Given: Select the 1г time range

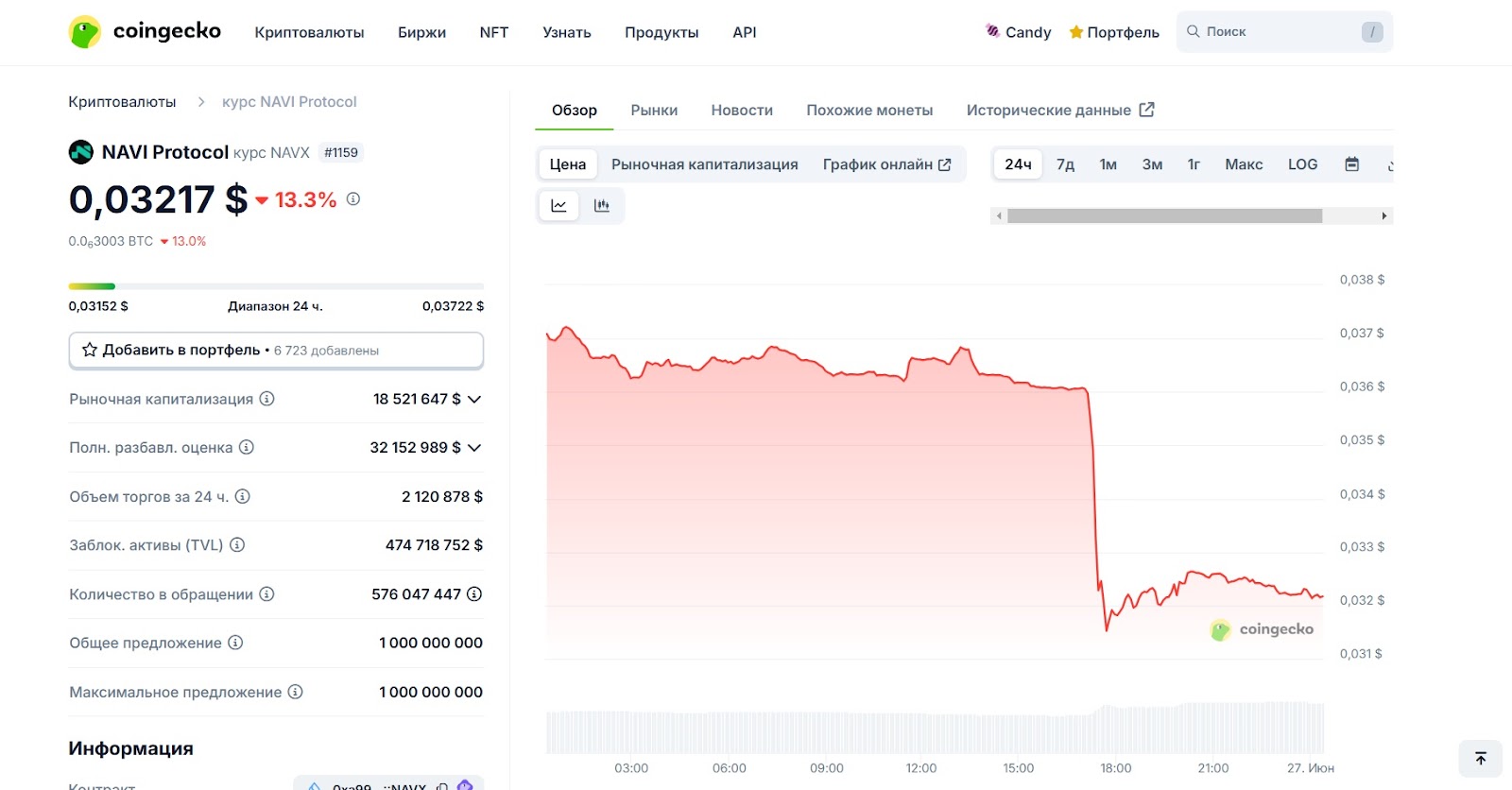Looking at the screenshot, I should click(1194, 164).
